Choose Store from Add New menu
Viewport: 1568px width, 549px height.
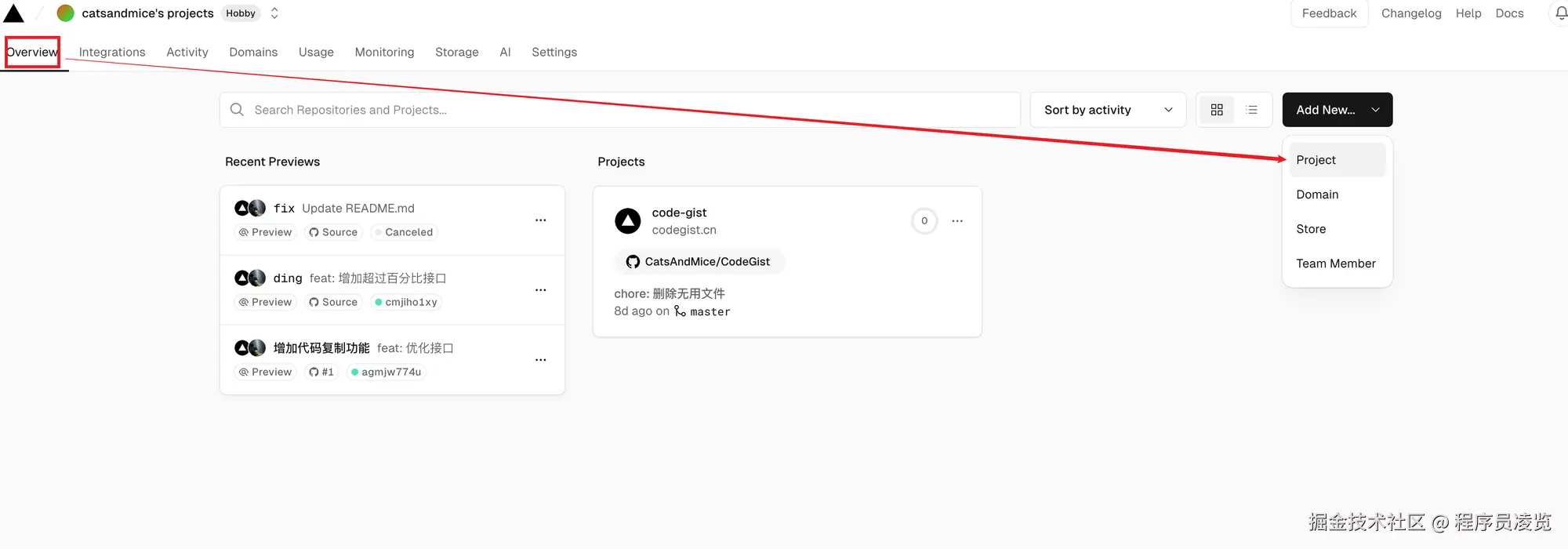[x=1338, y=229]
